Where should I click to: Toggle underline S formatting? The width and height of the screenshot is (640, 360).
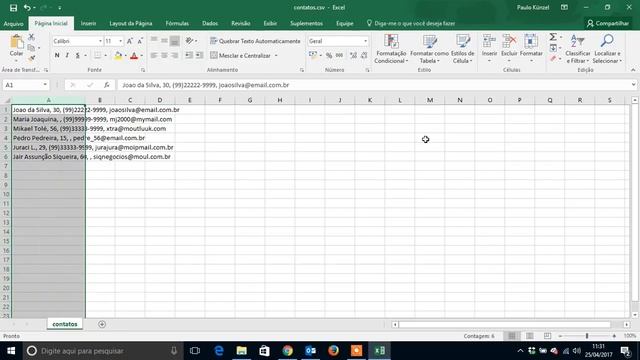[78, 56]
